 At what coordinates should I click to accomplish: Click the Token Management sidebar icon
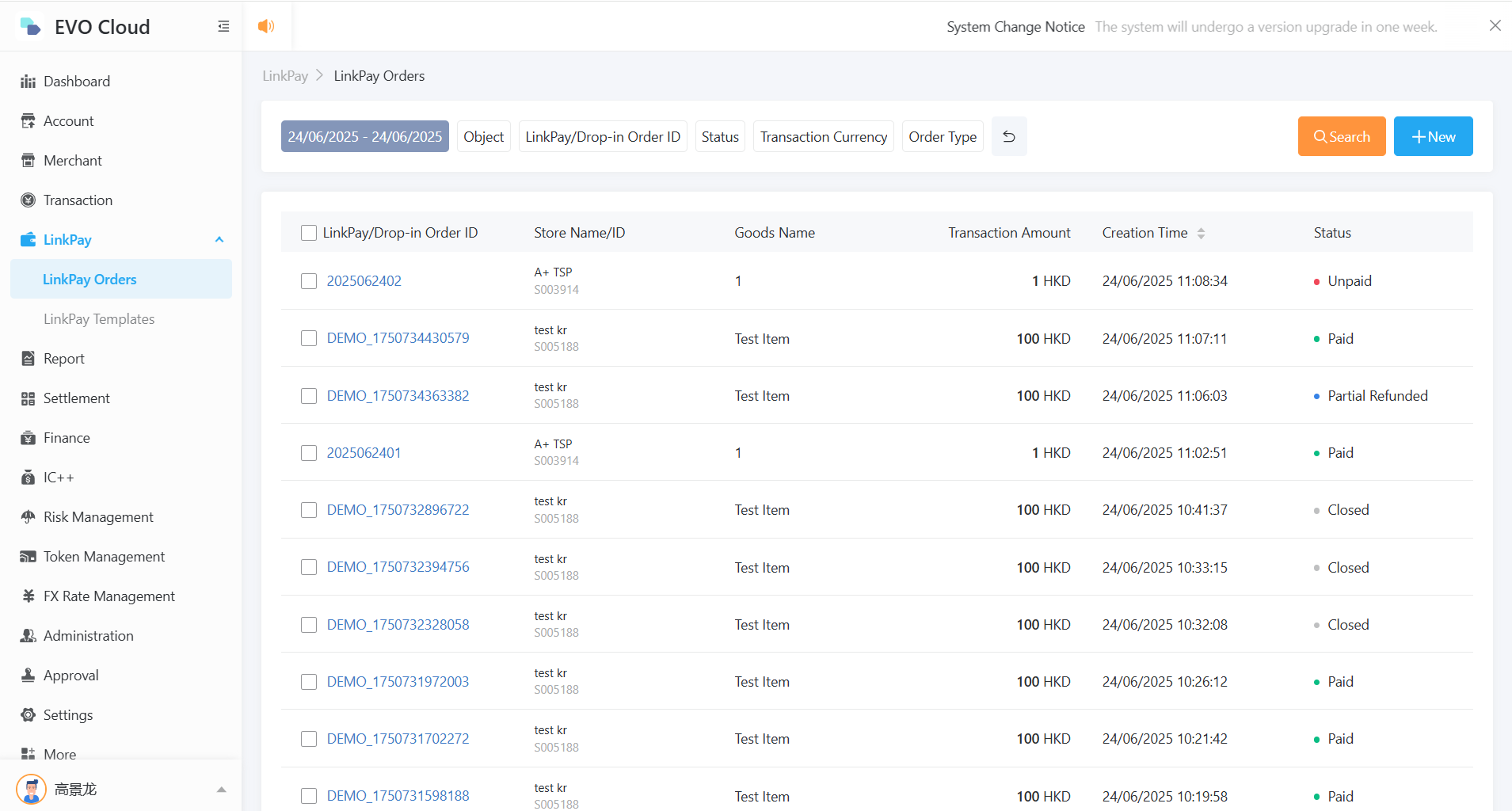click(x=29, y=557)
